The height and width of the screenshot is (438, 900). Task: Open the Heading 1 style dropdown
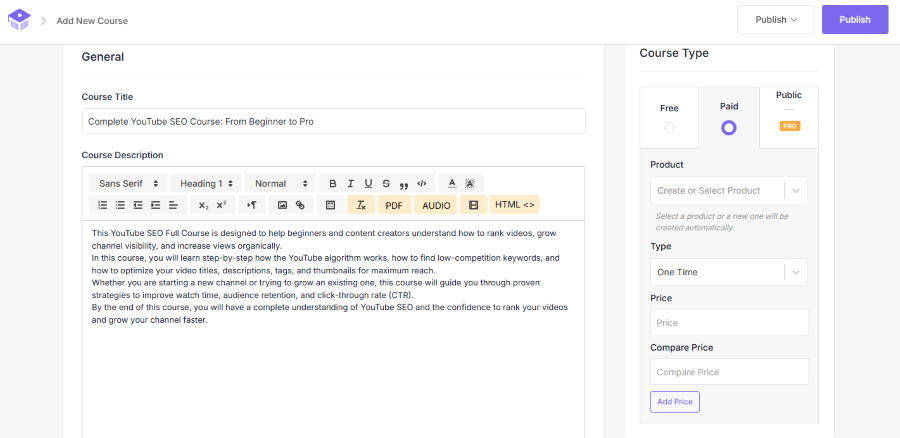tap(207, 184)
